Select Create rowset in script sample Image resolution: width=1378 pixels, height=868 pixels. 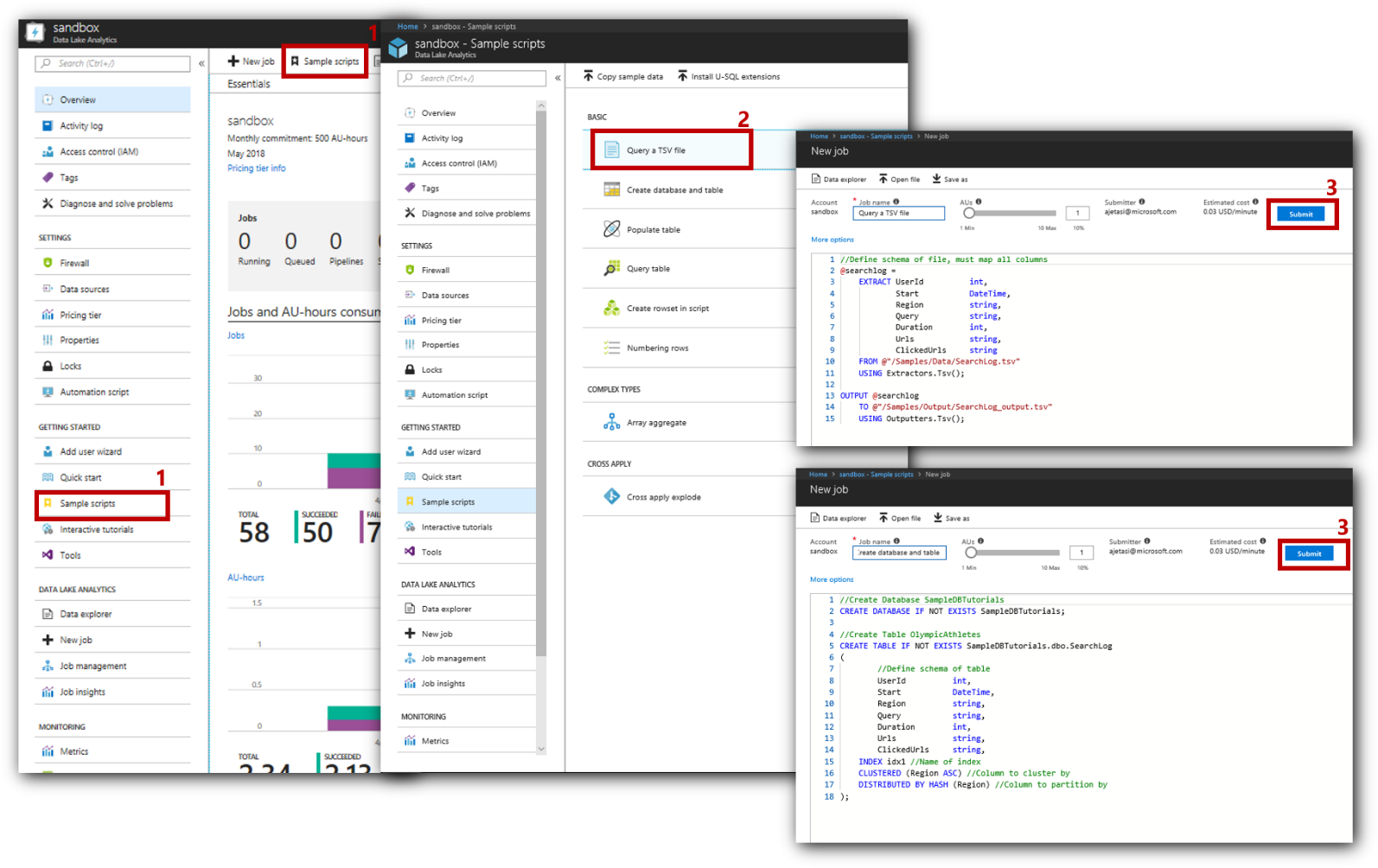(x=689, y=309)
